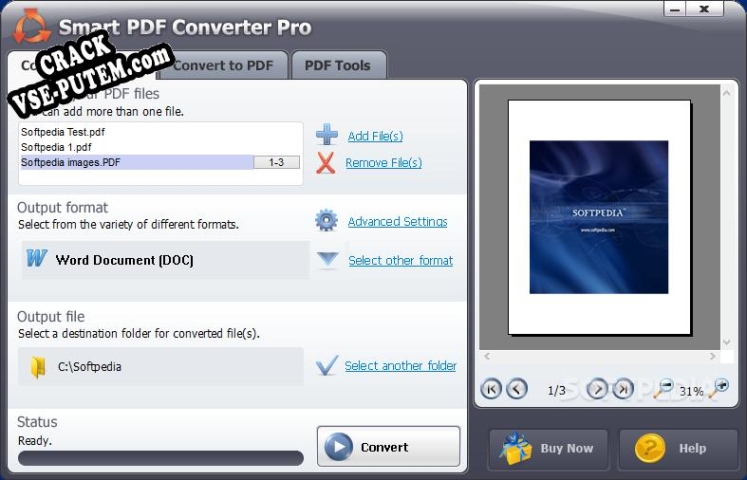
Task: Click the gift box Buy Now icon
Action: coord(516,448)
